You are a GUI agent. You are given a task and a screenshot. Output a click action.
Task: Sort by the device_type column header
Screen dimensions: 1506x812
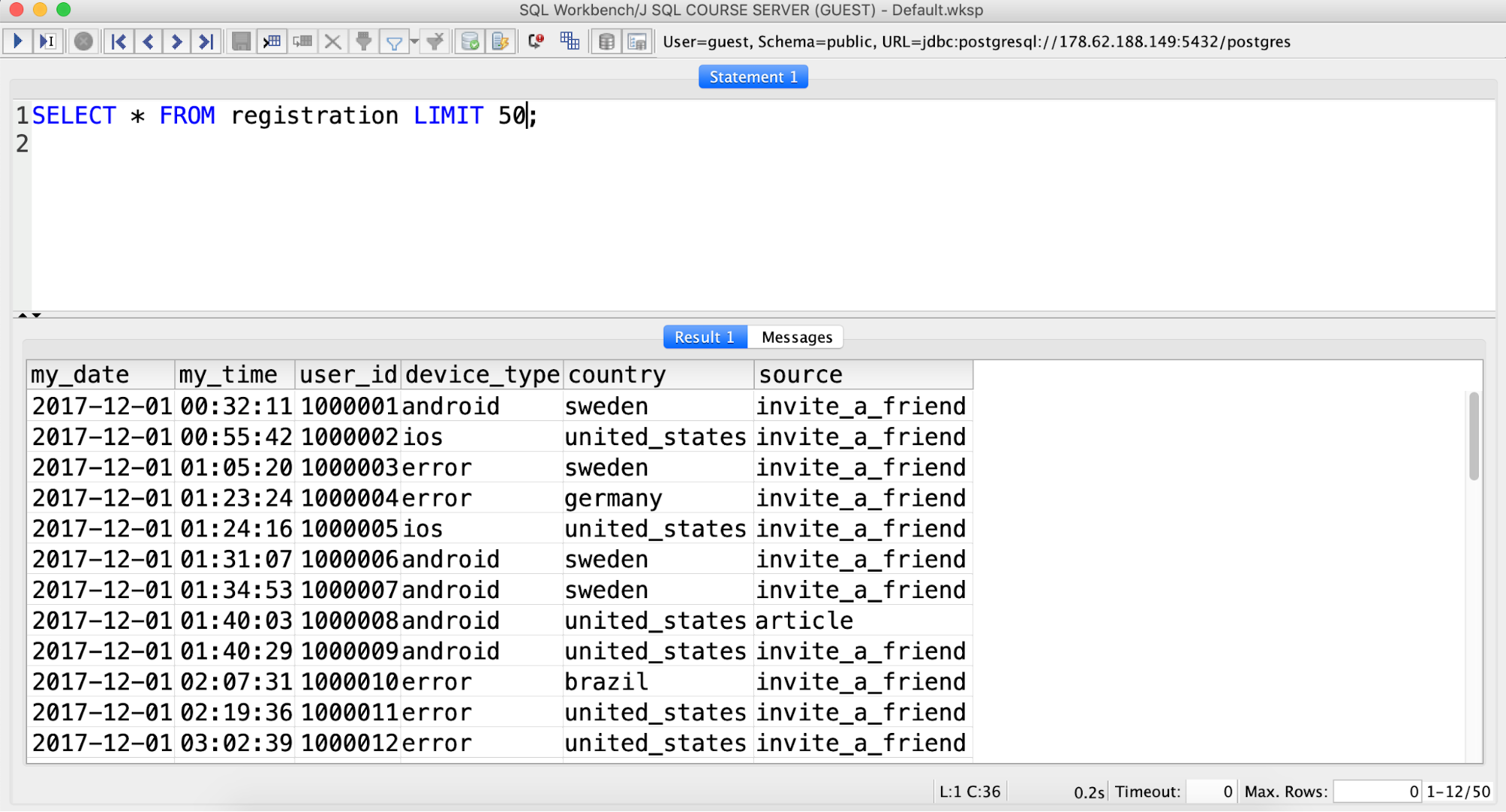482,374
